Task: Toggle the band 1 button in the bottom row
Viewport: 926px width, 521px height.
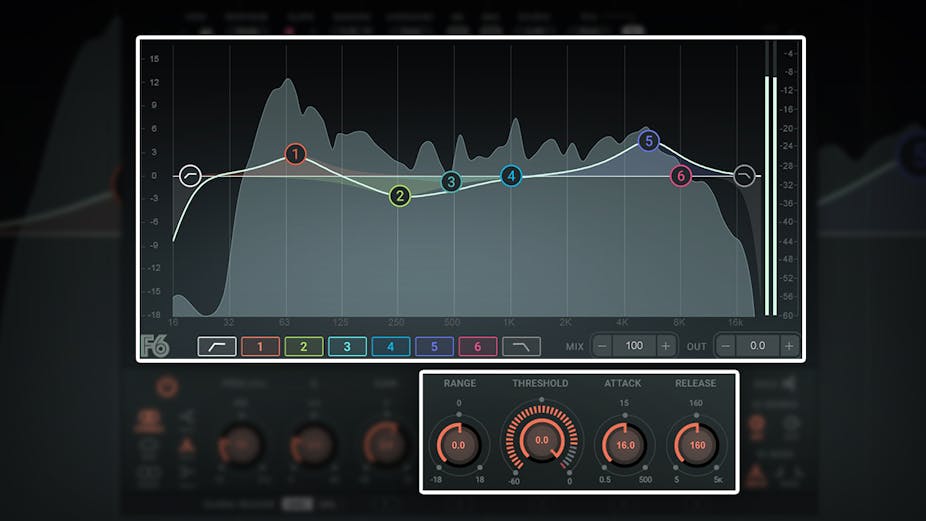Action: (261, 347)
